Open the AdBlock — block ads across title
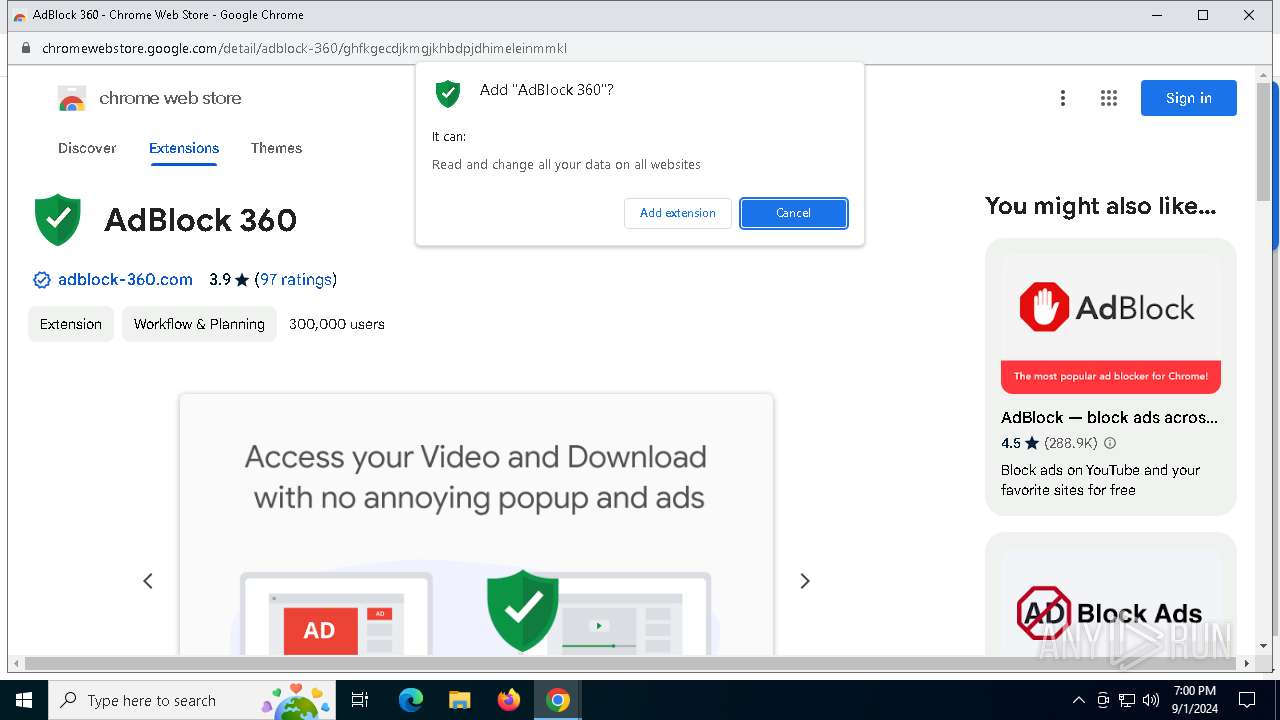Image resolution: width=1280 pixels, height=720 pixels. [1109, 418]
